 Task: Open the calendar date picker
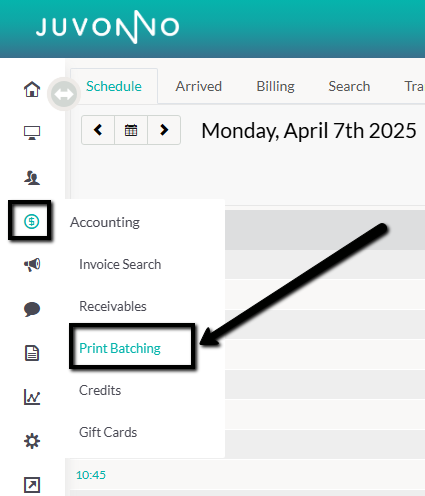131,130
